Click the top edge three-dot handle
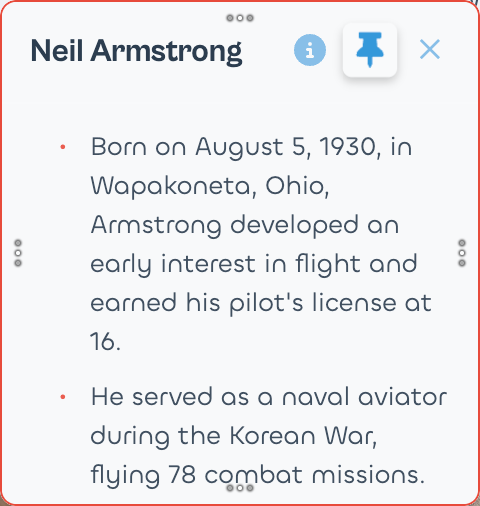The width and height of the screenshot is (480, 506). [x=240, y=18]
